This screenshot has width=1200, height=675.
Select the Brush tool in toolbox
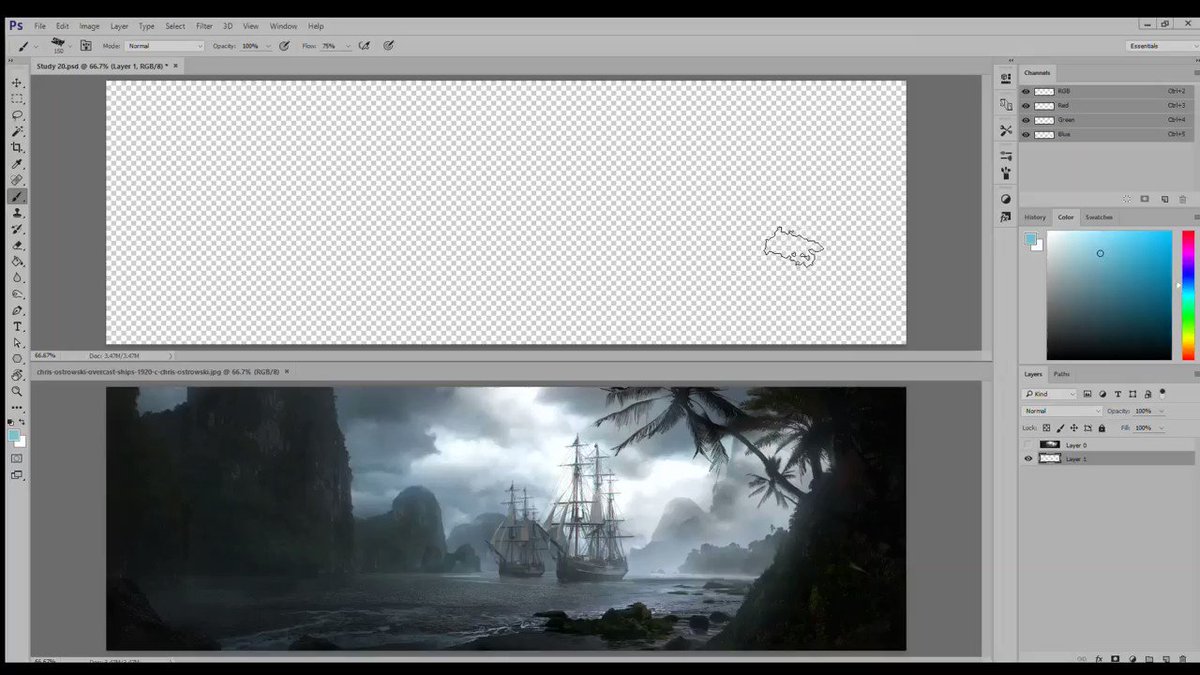click(17, 197)
